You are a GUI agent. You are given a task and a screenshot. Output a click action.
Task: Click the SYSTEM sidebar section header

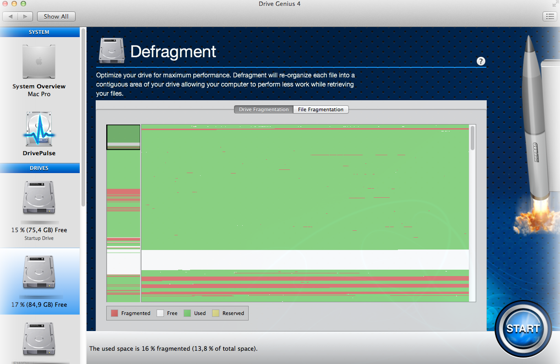click(x=40, y=32)
